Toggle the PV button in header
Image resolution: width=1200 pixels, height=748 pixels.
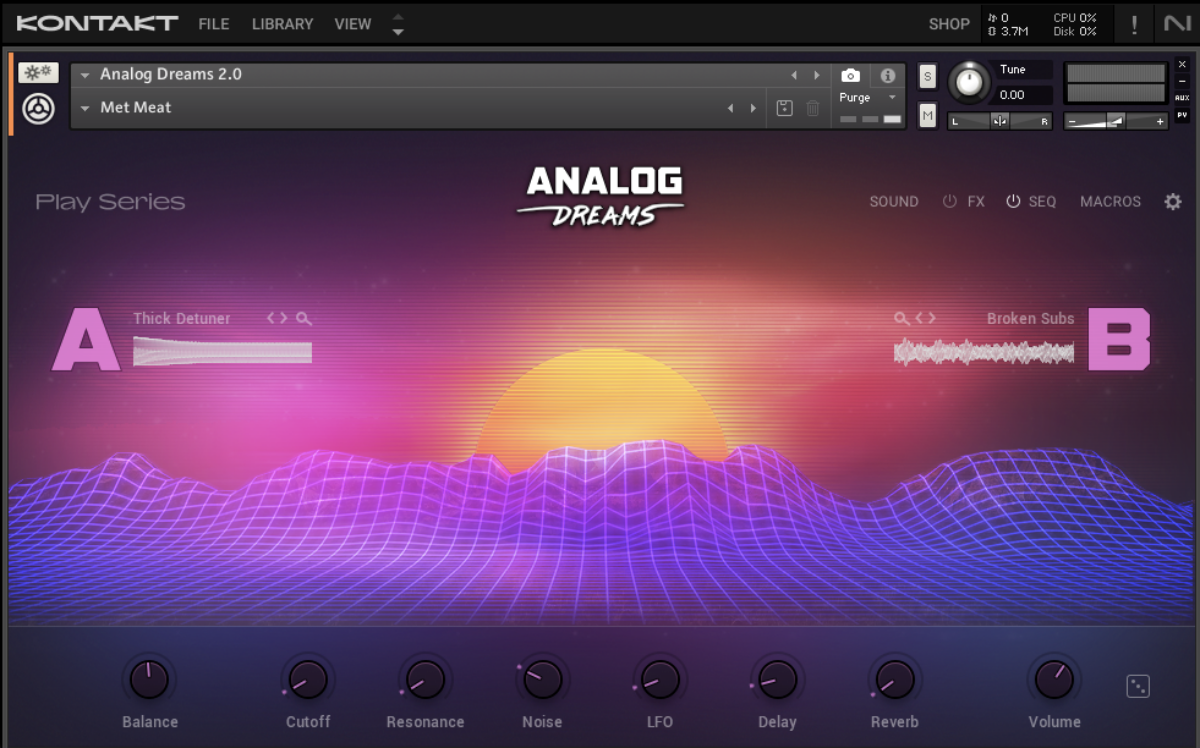(1182, 115)
